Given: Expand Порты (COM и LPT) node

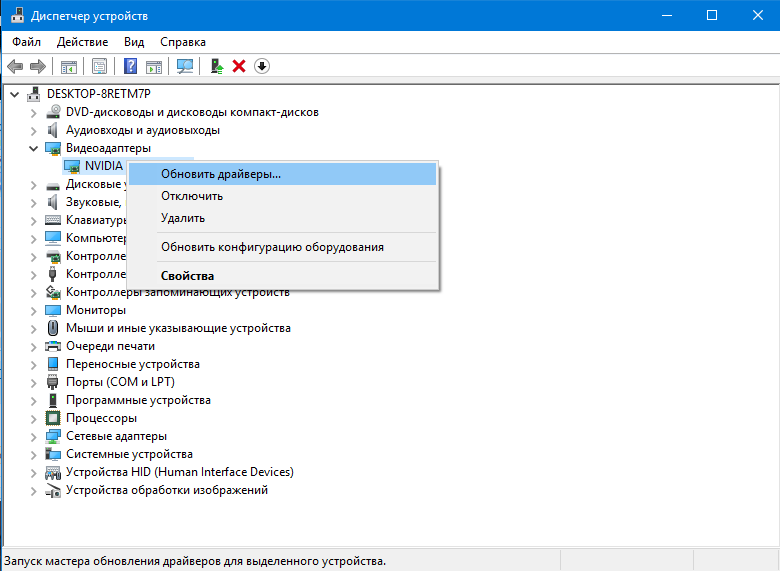Looking at the screenshot, I should click(34, 382).
